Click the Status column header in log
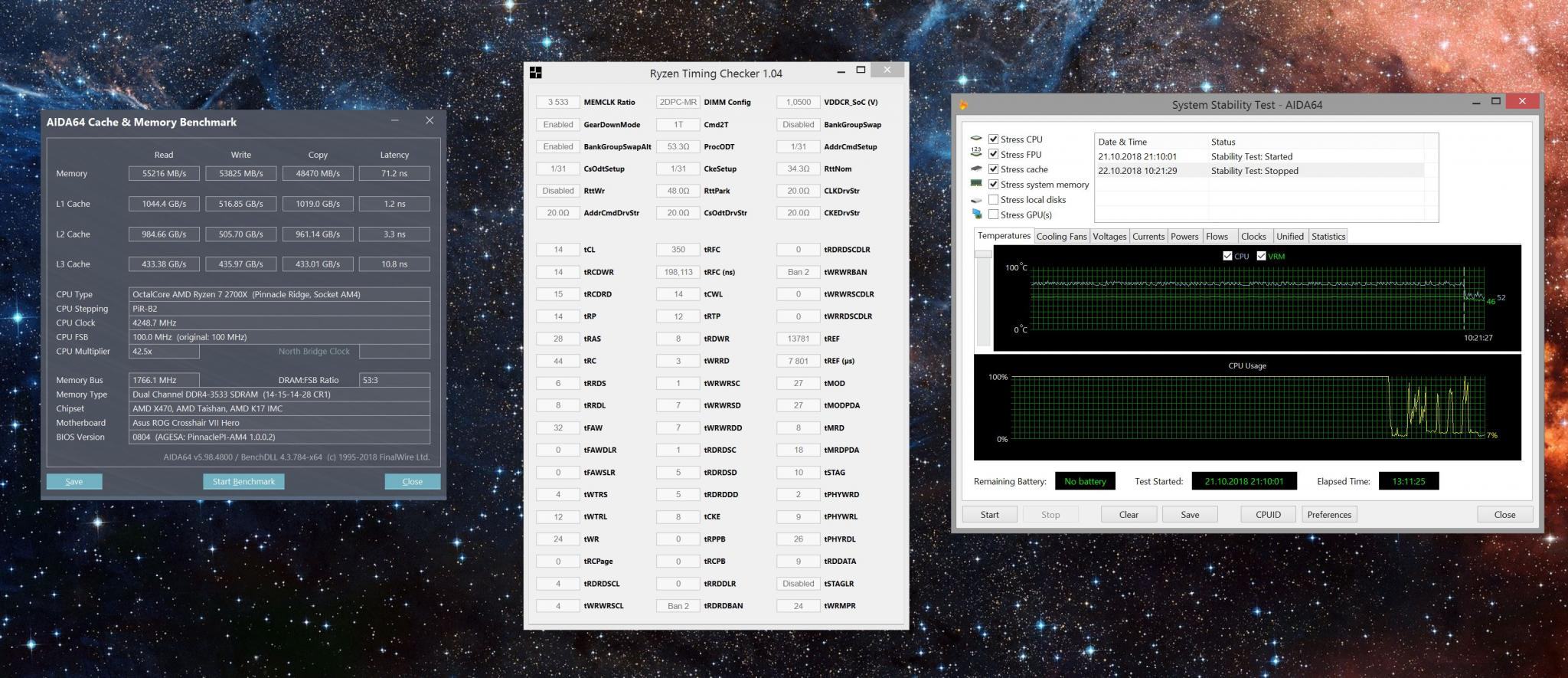Screen dimensions: 1568x678 [x=1316, y=142]
